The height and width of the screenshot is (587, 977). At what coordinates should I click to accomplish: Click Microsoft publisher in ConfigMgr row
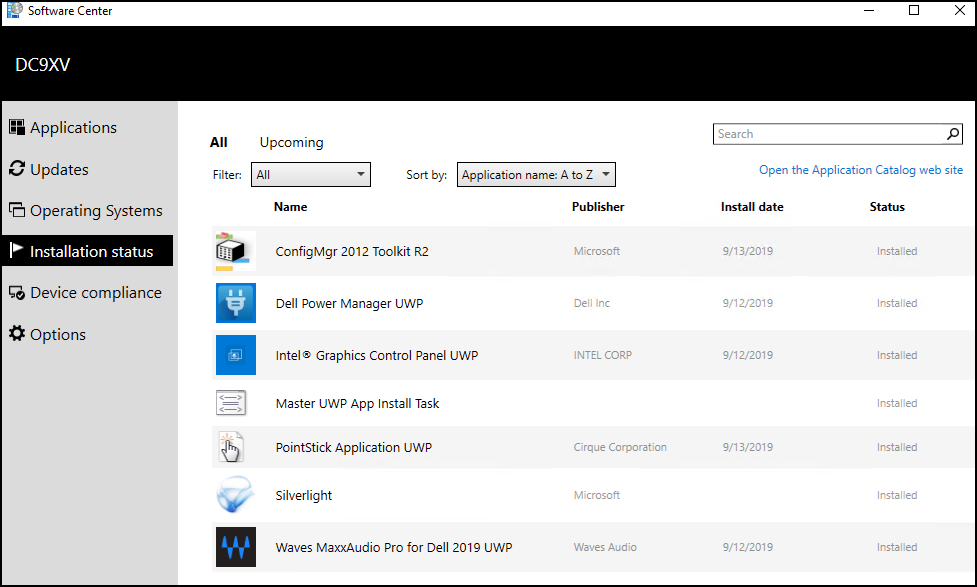[597, 251]
